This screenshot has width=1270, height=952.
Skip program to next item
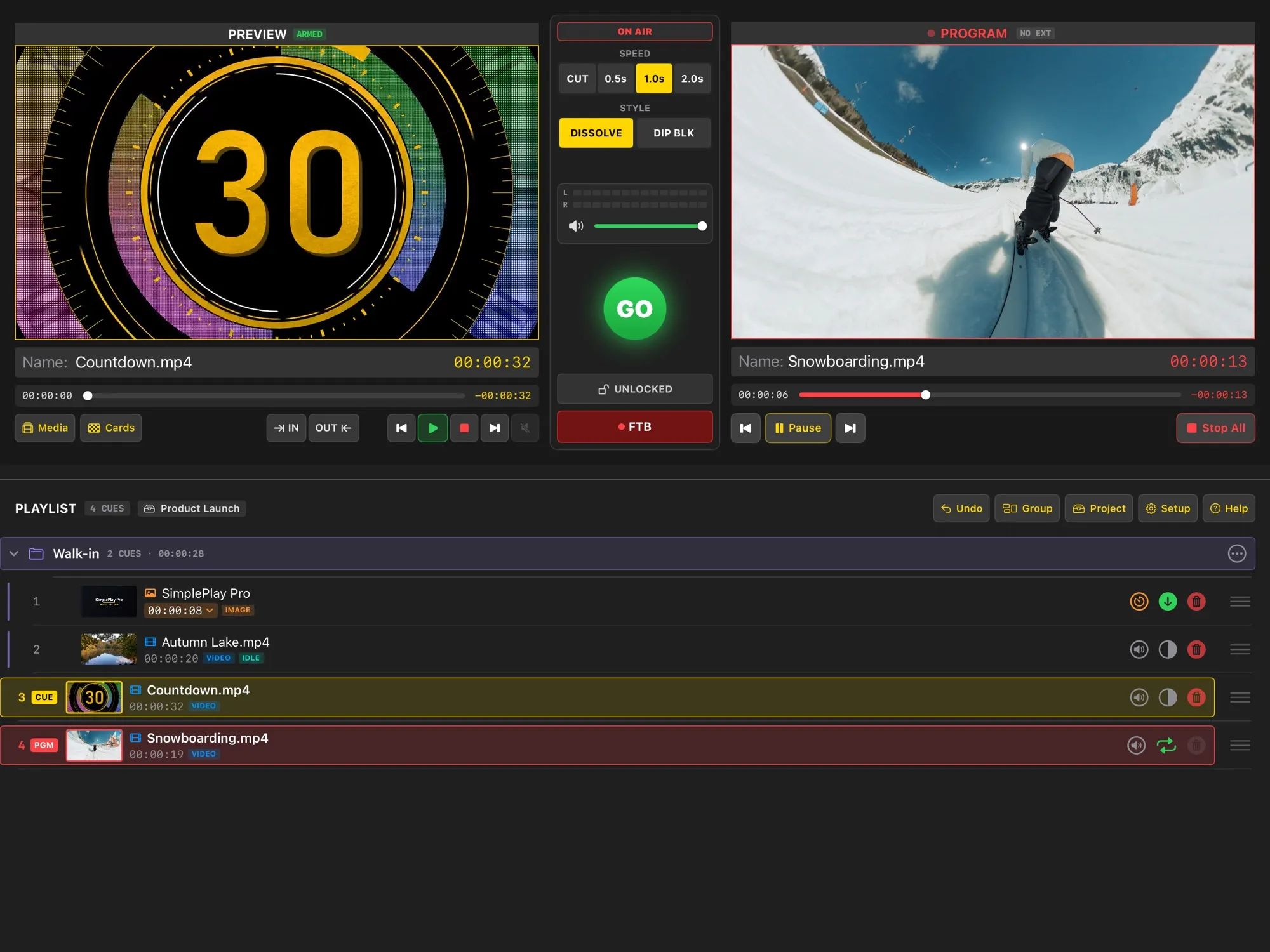pos(850,428)
